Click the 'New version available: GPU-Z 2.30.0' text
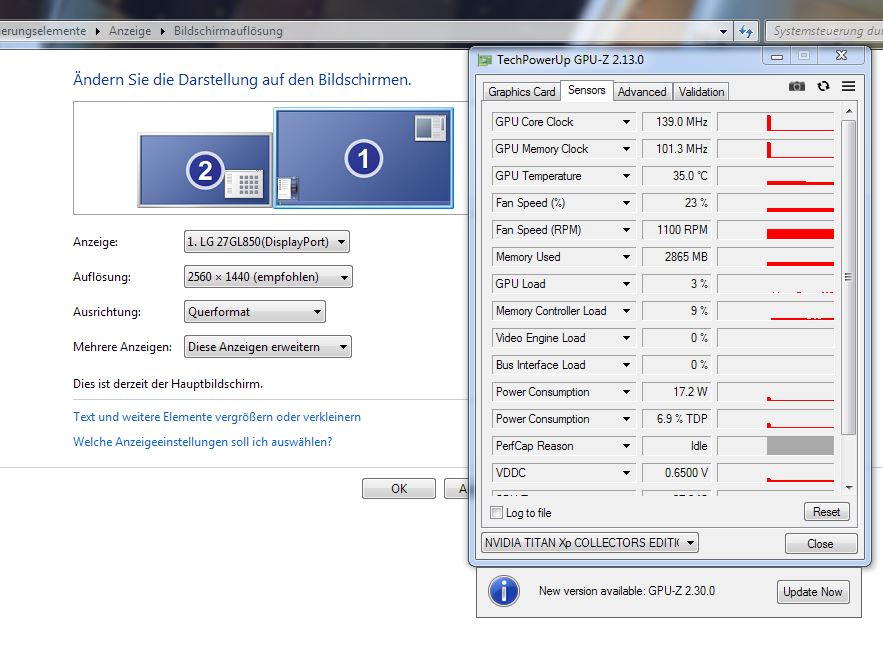 pyautogui.click(x=627, y=591)
